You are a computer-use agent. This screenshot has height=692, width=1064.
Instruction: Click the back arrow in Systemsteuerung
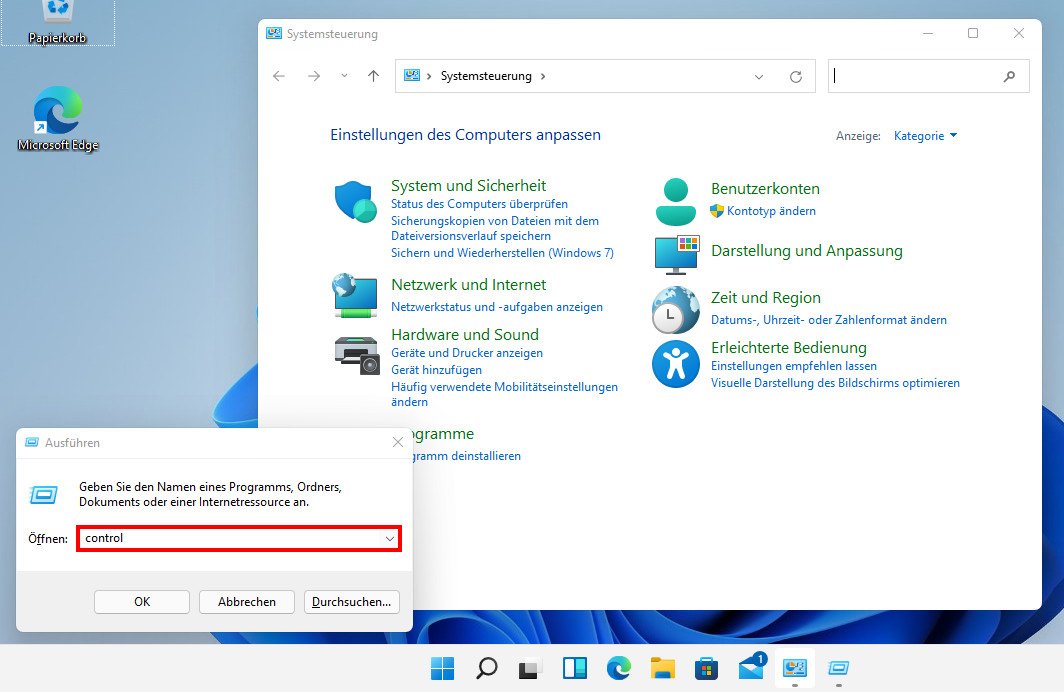(x=280, y=76)
